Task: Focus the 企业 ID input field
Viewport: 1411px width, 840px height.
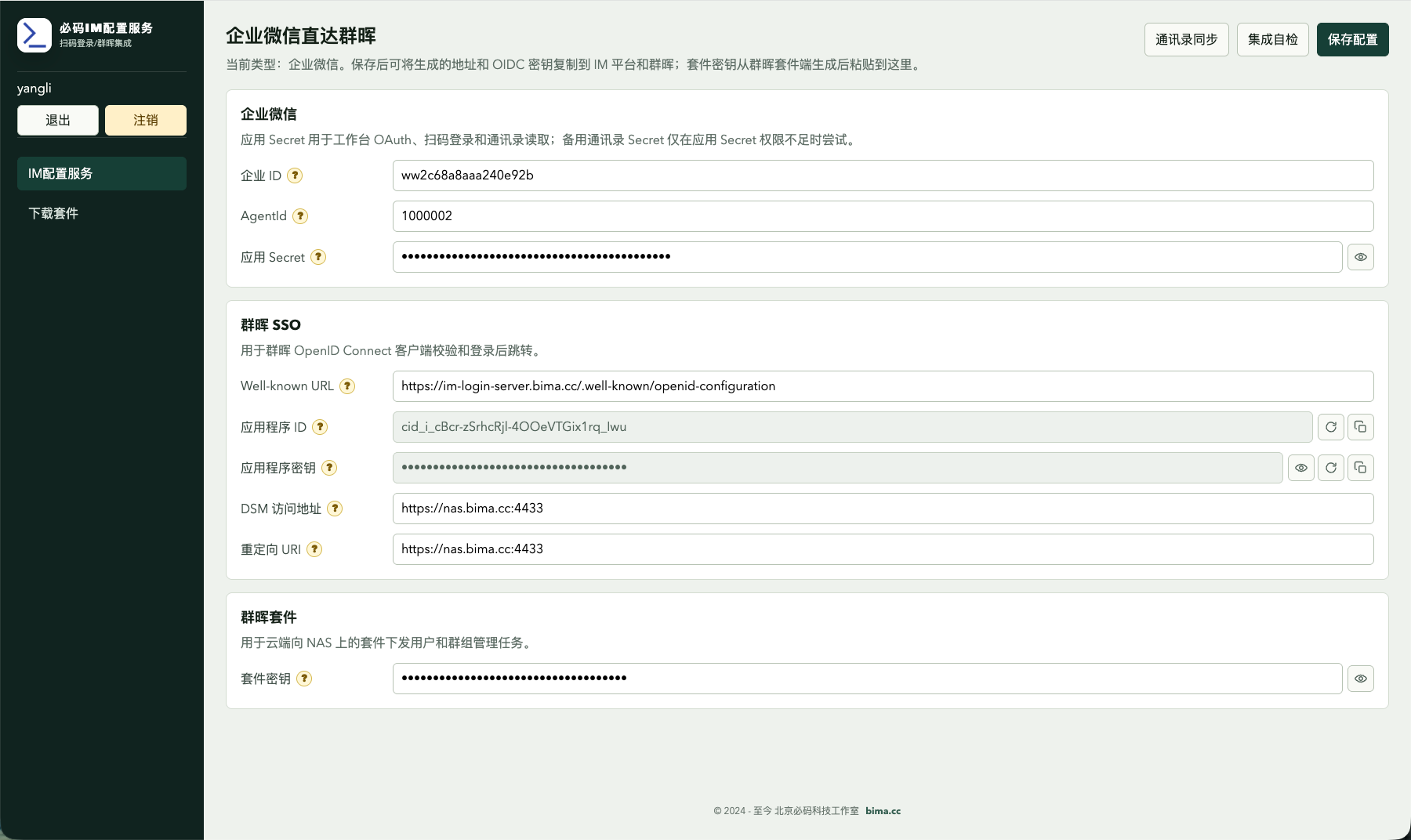Action: pos(883,176)
